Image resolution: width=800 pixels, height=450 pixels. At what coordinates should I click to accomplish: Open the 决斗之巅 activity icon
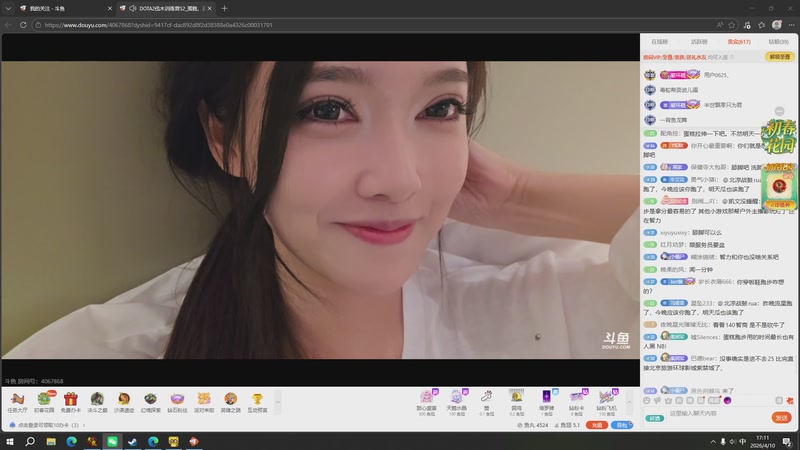click(x=97, y=402)
